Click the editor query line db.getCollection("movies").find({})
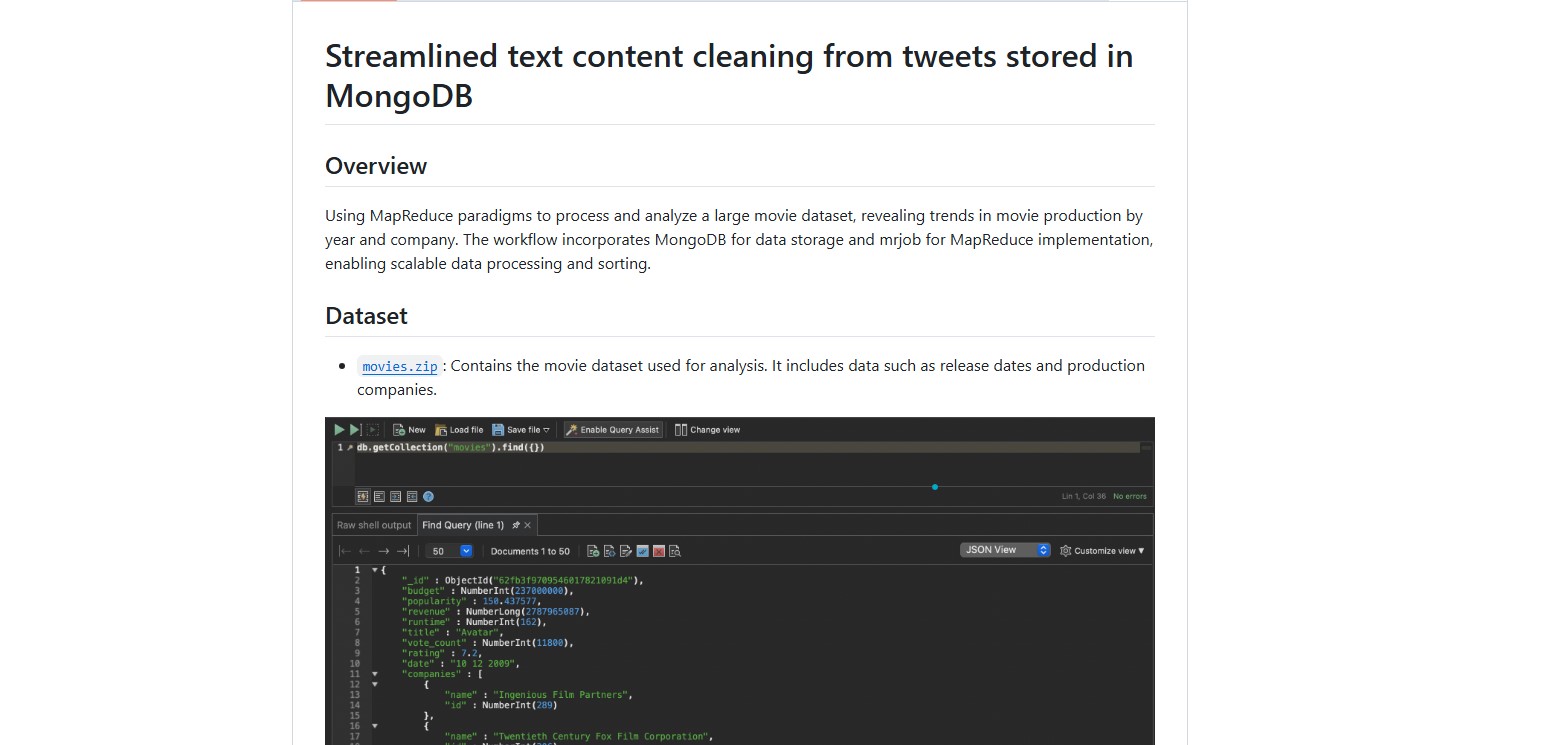Viewport: 1551px width, 745px height. click(x=451, y=447)
